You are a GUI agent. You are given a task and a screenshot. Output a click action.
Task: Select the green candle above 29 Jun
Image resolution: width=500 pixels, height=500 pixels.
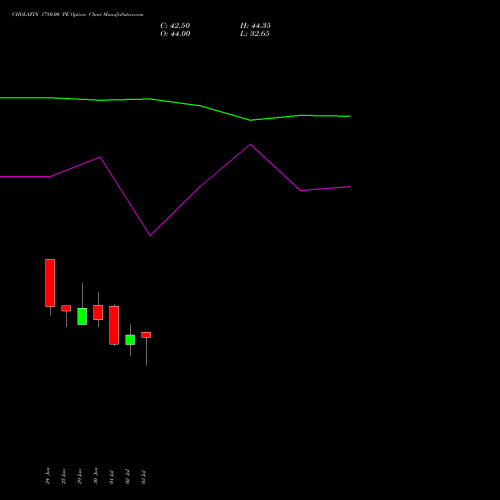point(82,316)
